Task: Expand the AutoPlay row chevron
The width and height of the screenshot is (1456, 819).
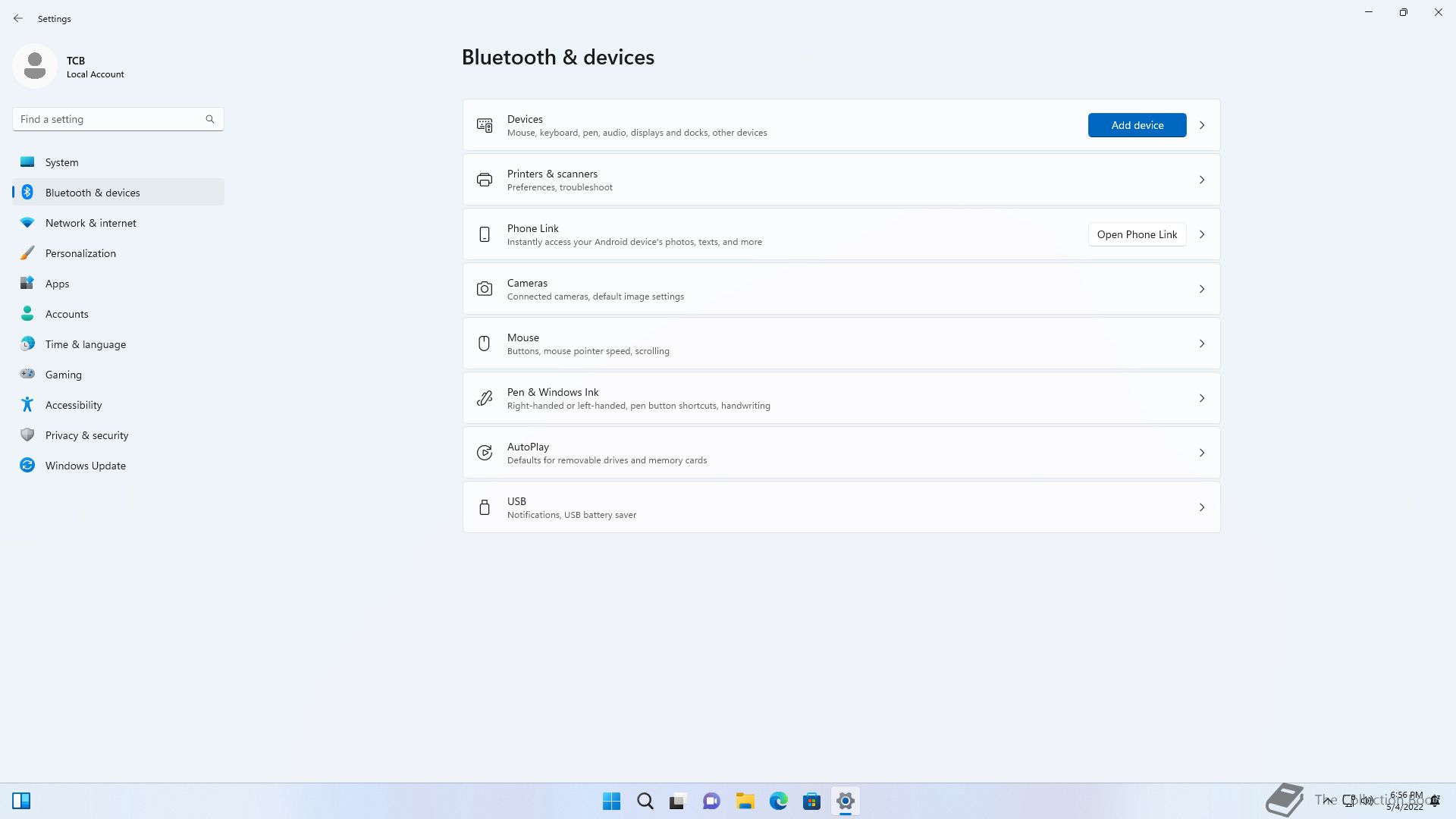Action: tap(1202, 453)
